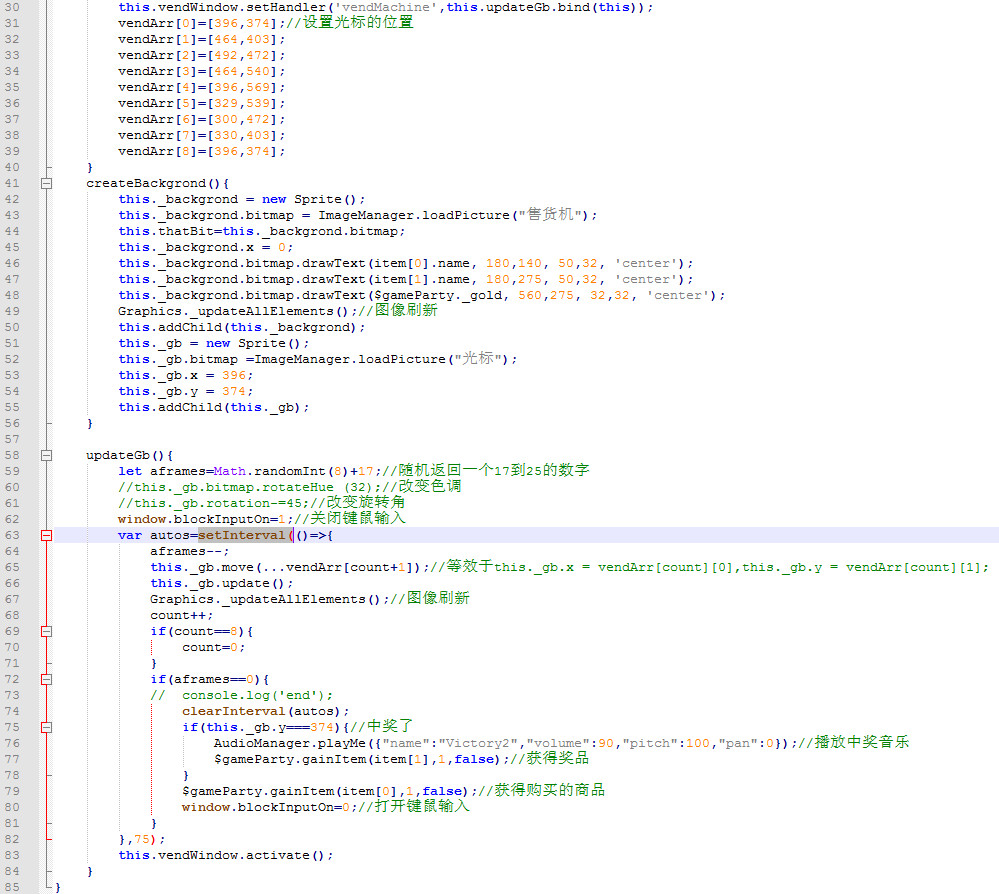Collapse the createBackgrond() function fold on line 41

(x=47, y=184)
